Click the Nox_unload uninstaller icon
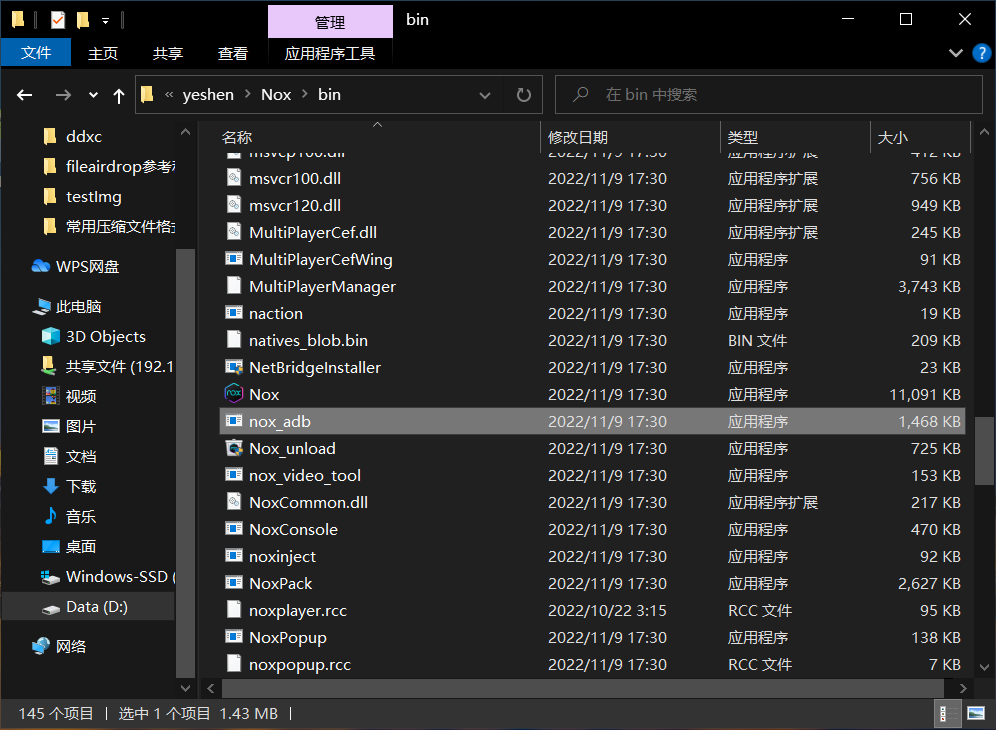The width and height of the screenshot is (996, 730). (x=234, y=448)
